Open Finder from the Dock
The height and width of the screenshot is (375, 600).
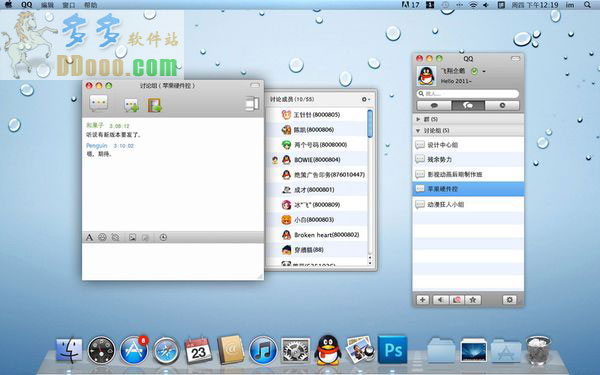[x=69, y=350]
